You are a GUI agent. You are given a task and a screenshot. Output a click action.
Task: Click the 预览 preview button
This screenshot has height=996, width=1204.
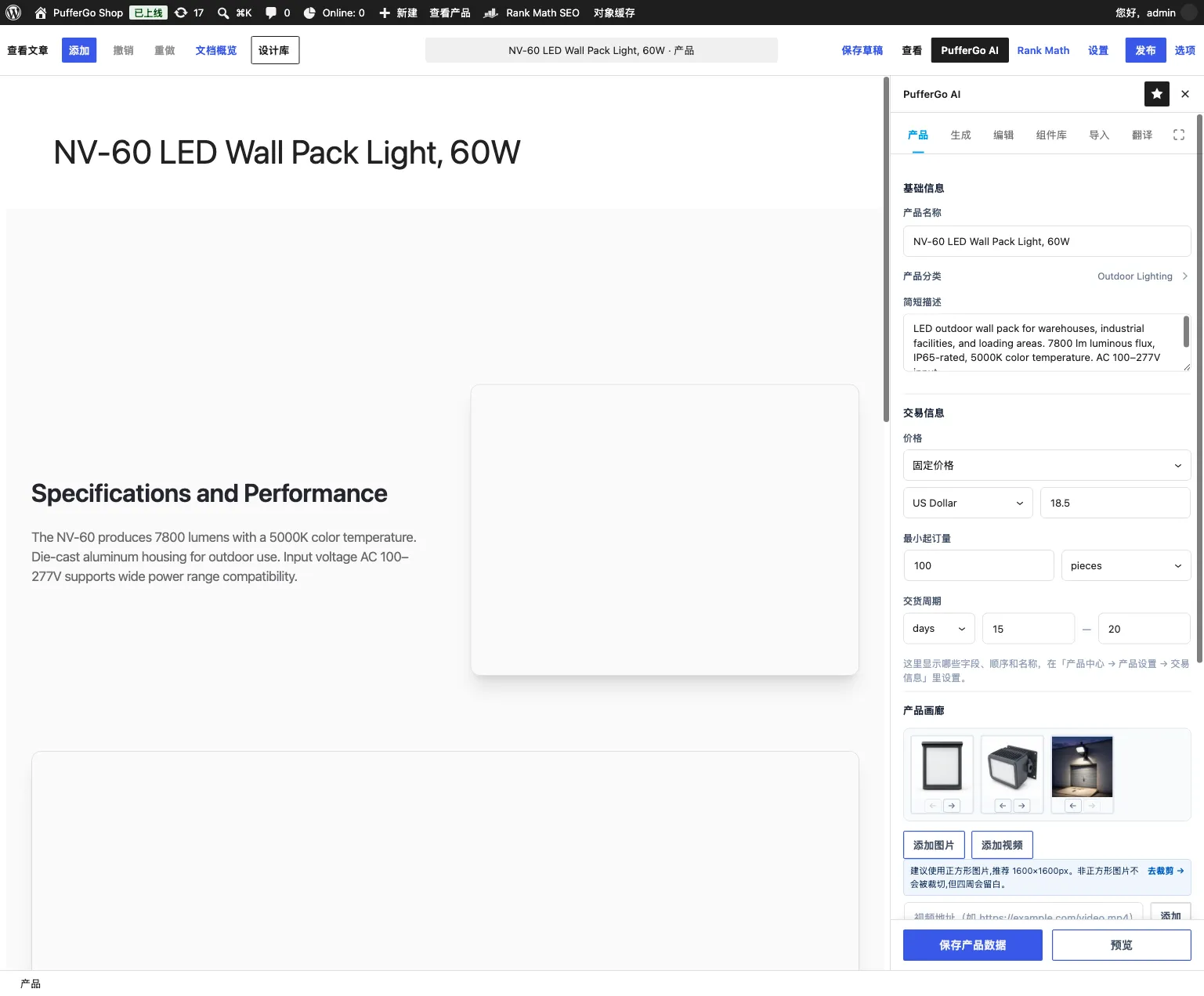pyautogui.click(x=1122, y=945)
